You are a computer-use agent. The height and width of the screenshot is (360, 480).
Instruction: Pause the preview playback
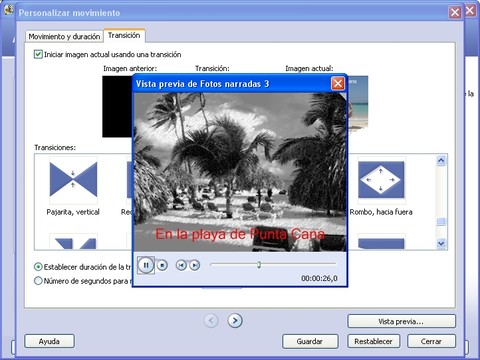146,265
